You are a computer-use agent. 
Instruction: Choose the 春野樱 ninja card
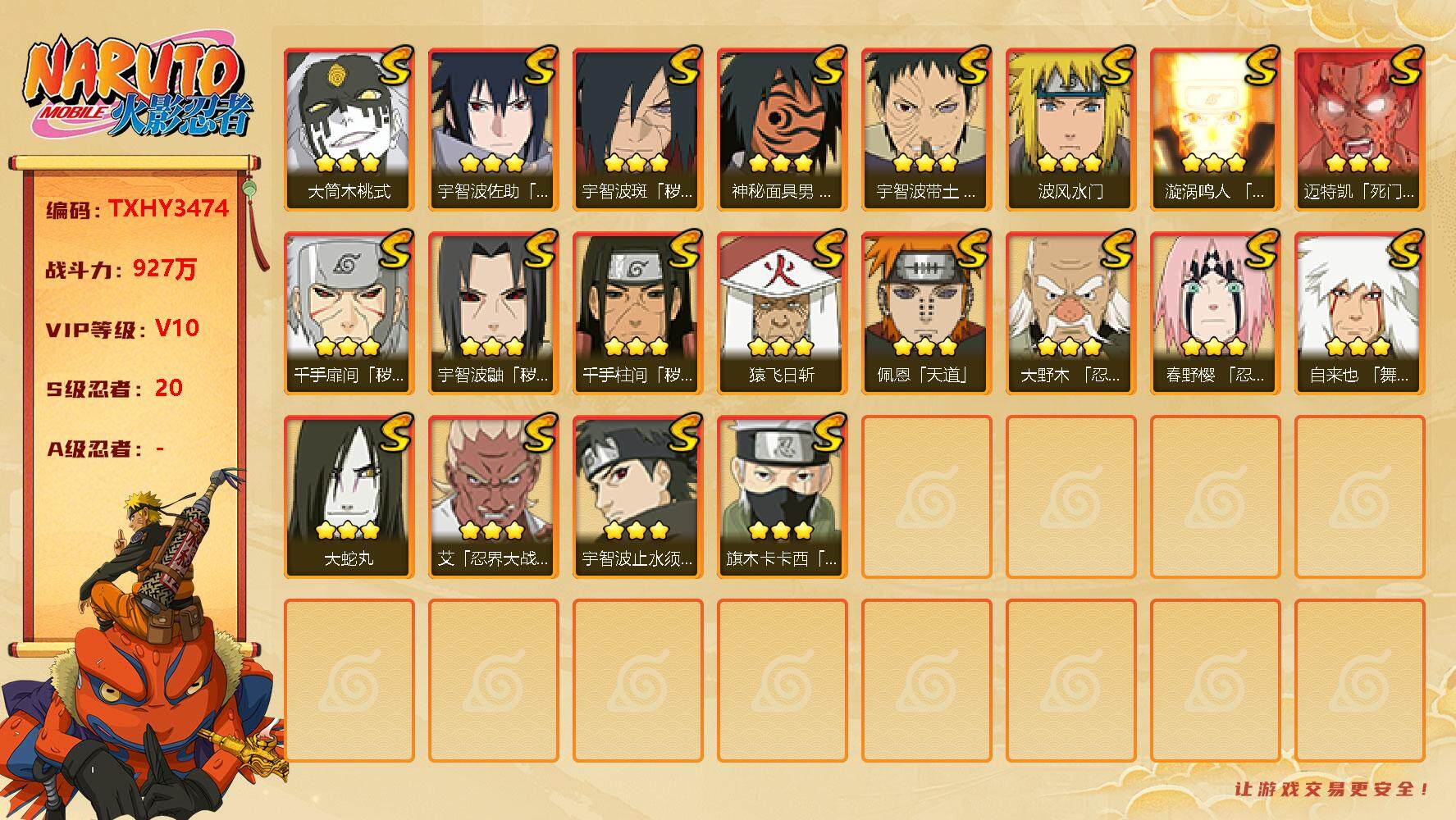[x=1216, y=313]
